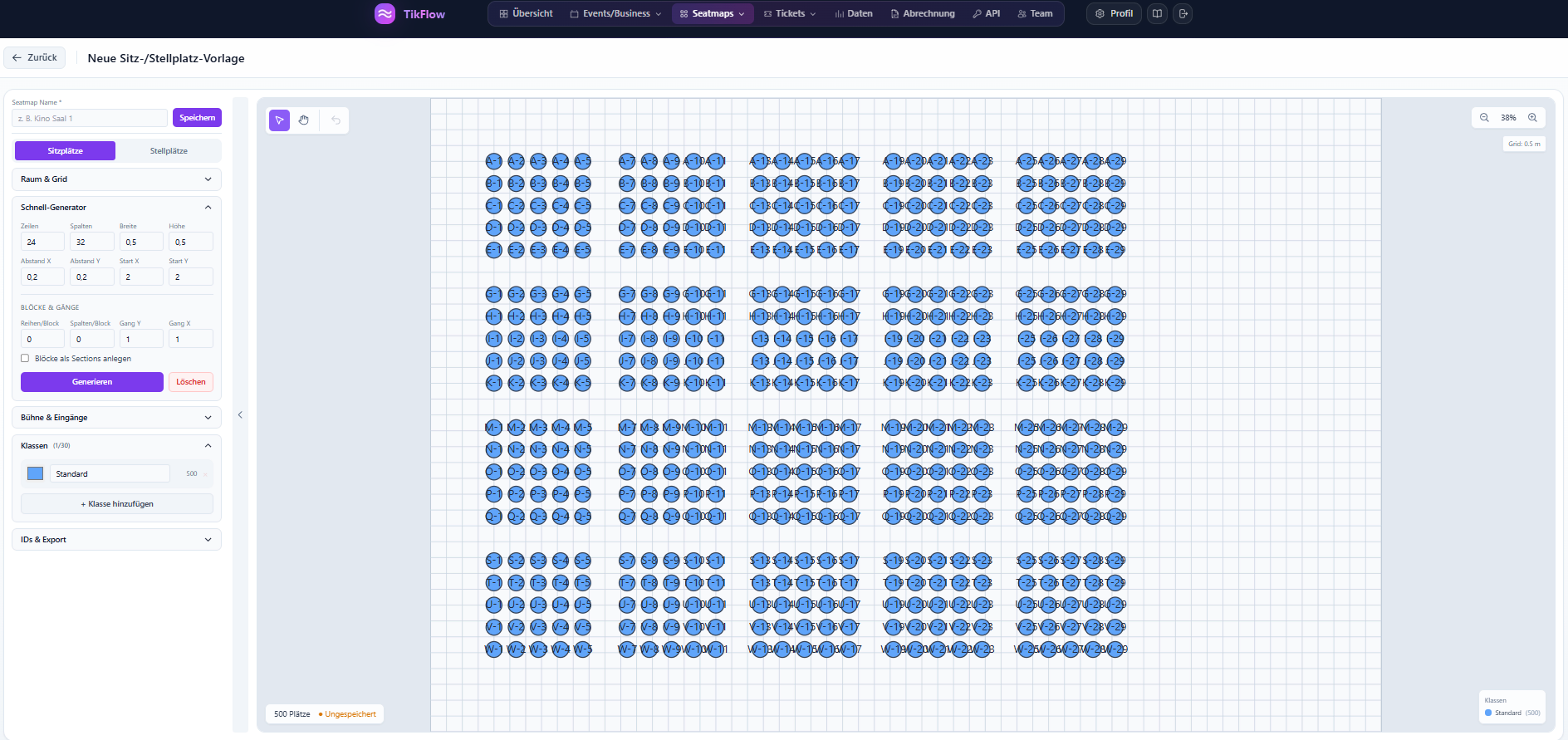Expand the Bühne & Eingänge section
The image size is (1568, 740).
pyautogui.click(x=116, y=418)
